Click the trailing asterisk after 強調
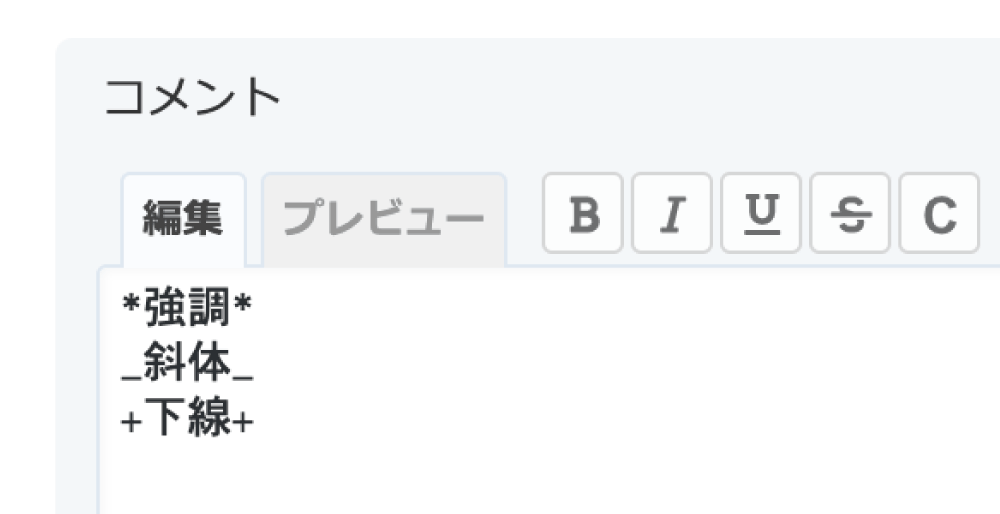Screen dimensions: 1000x514 242,305
